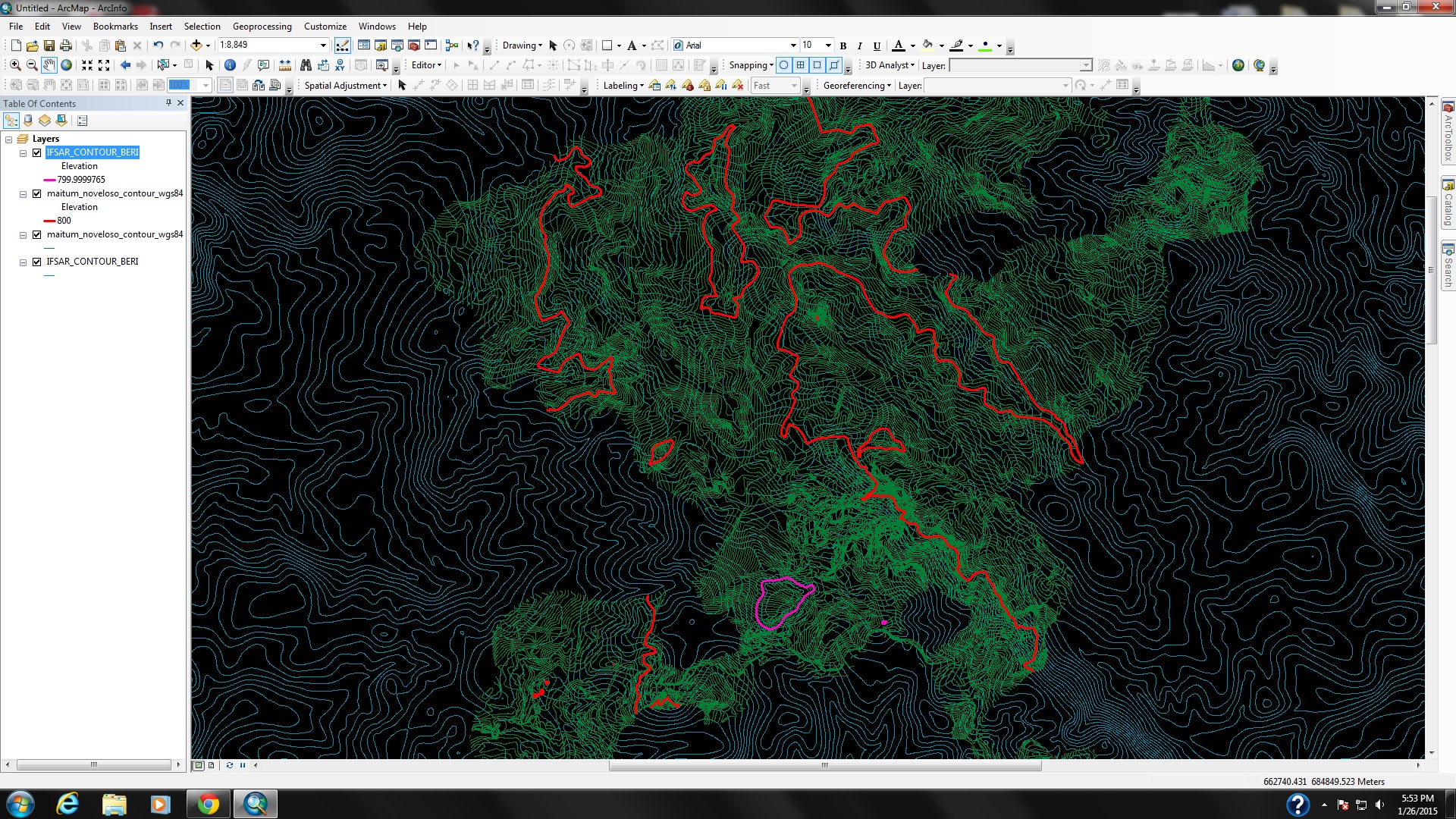This screenshot has height=819, width=1456.
Task: Activate the Pan hand tool
Action: click(x=49, y=65)
